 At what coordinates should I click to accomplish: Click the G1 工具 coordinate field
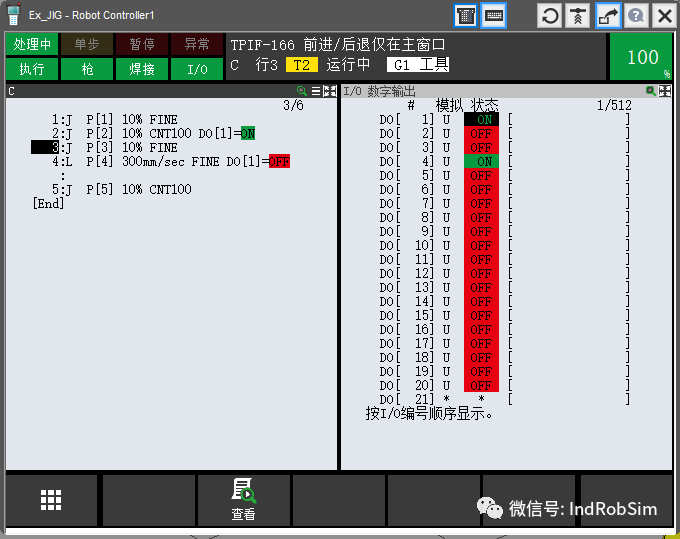(418, 65)
